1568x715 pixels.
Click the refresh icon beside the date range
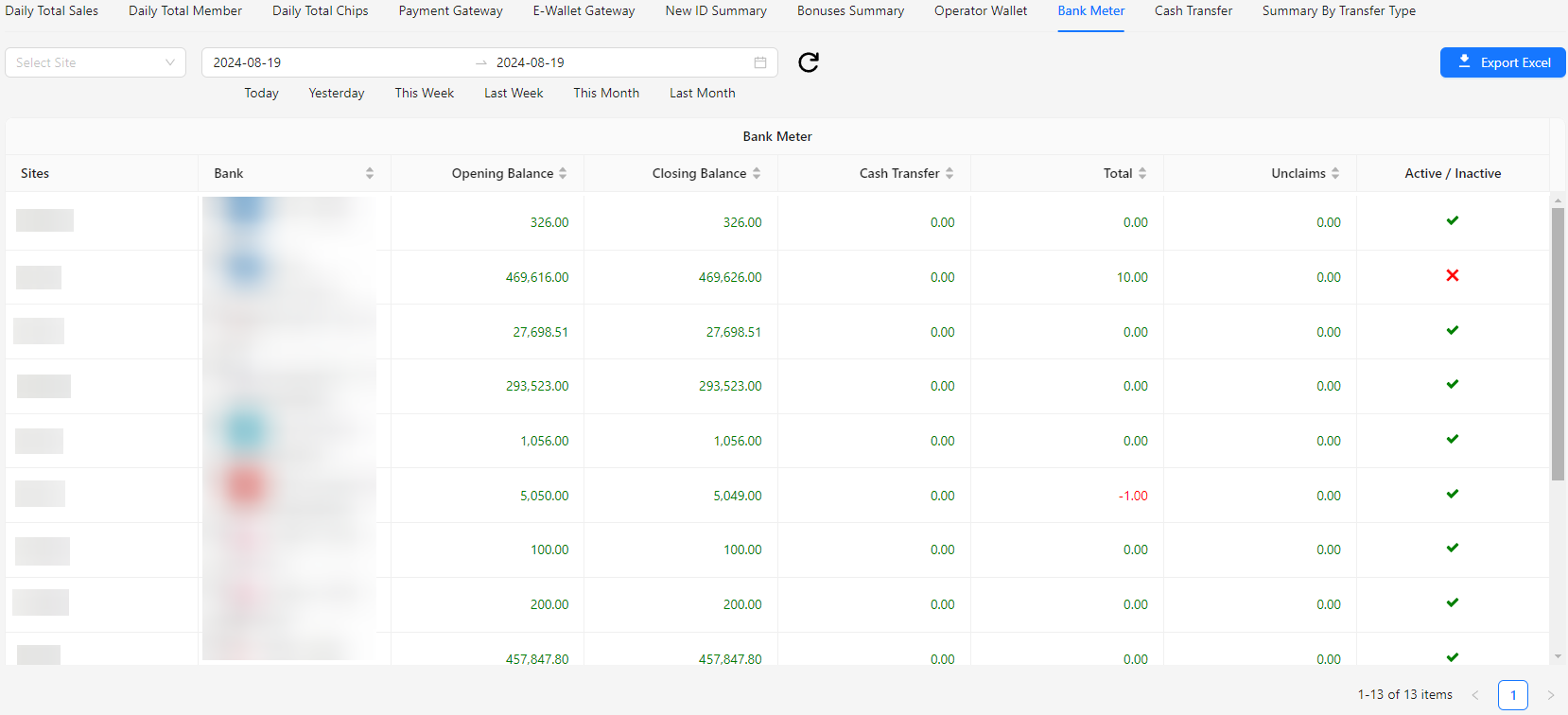(x=809, y=62)
